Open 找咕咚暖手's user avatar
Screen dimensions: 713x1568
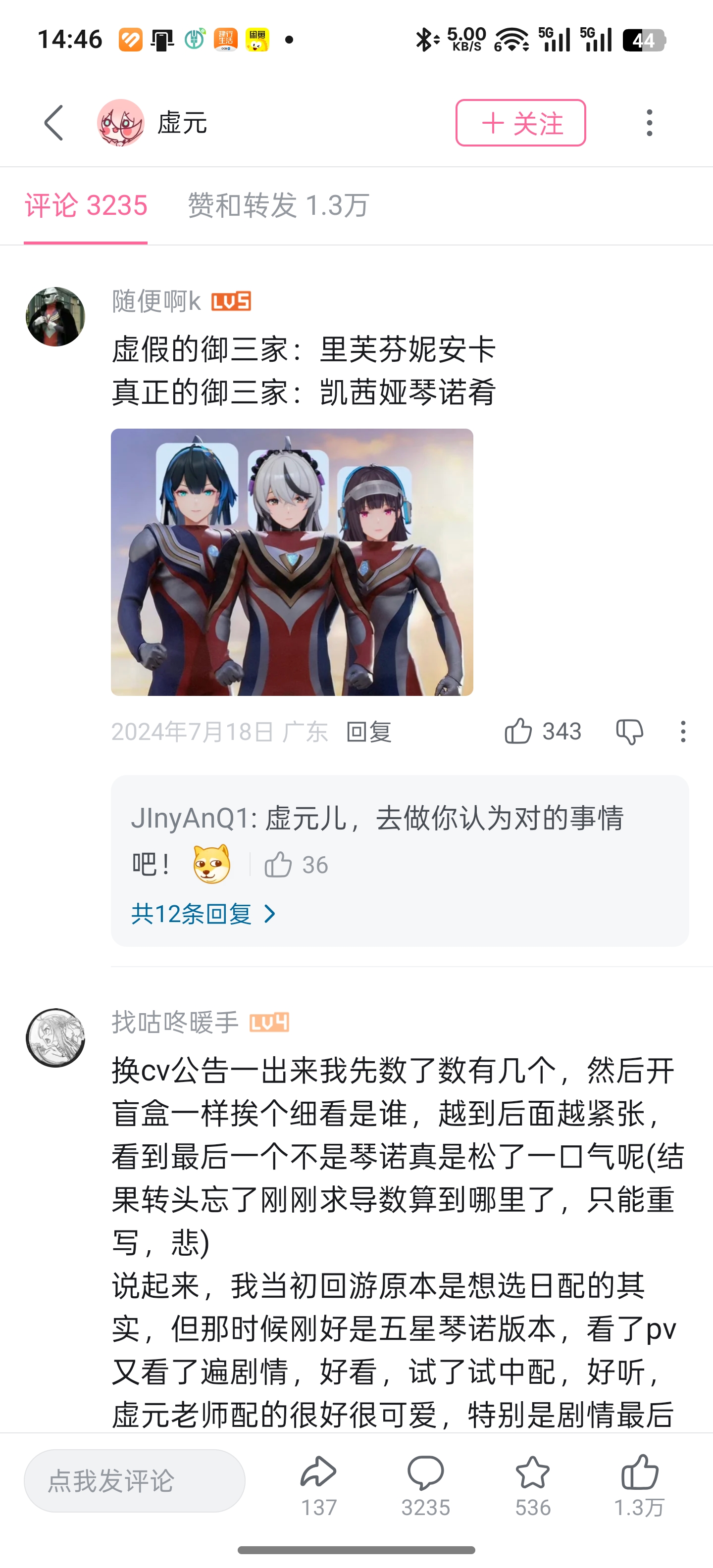click(55, 1038)
